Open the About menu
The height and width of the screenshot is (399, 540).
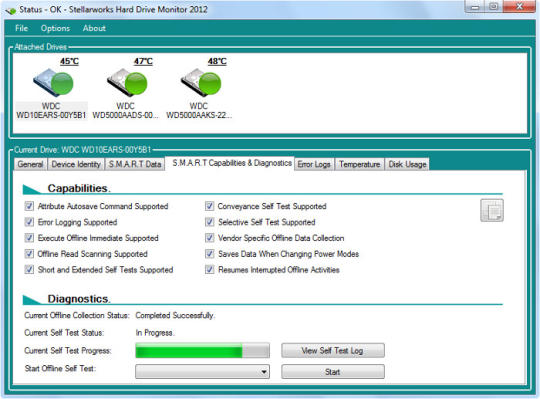pyautogui.click(x=94, y=28)
